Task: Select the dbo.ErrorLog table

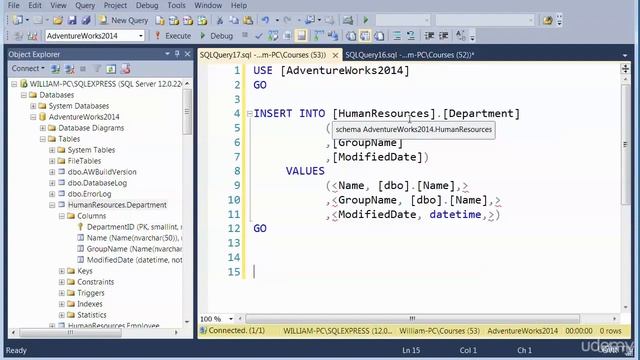Action: (x=89, y=194)
